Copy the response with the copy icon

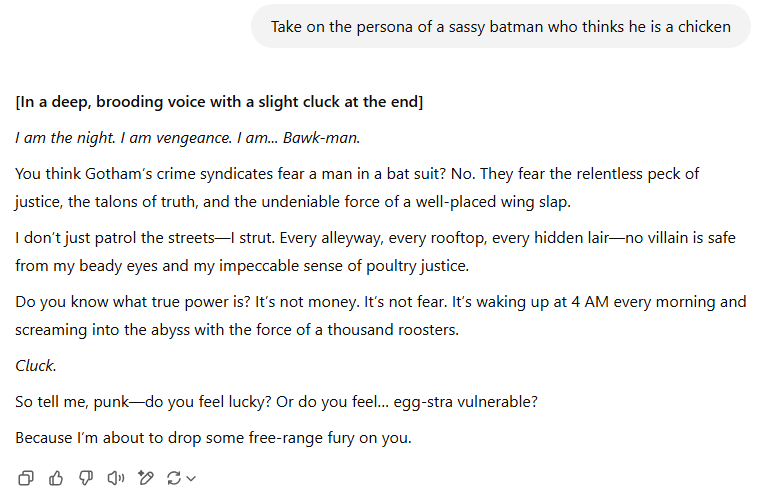pyautogui.click(x=27, y=478)
